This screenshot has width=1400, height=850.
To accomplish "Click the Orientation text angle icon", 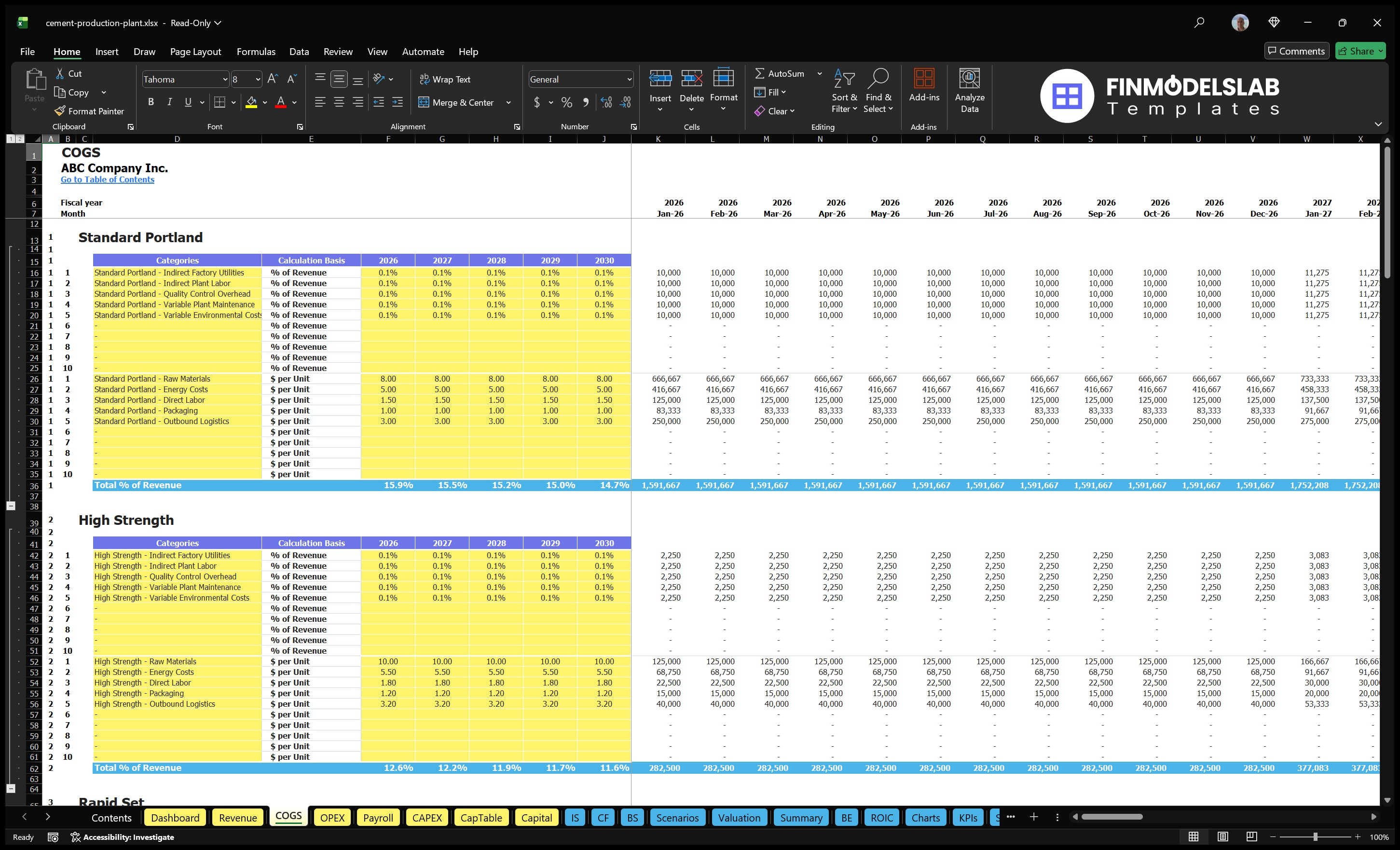I will click(x=379, y=79).
